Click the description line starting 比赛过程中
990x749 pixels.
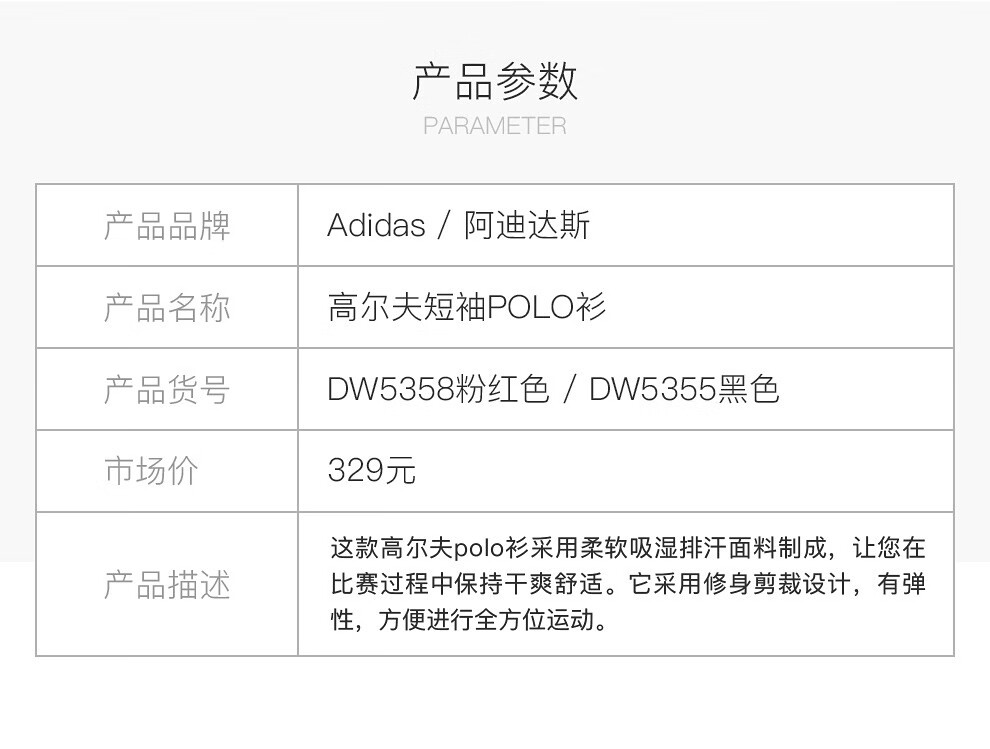(x=628, y=584)
